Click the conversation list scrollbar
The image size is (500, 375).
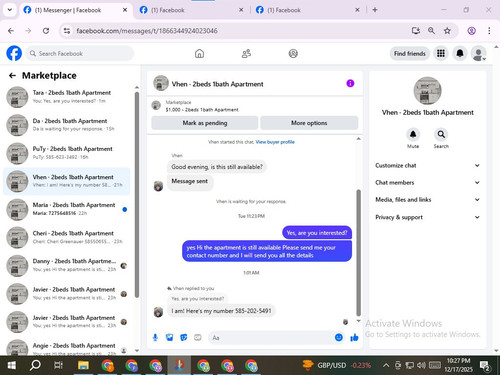point(137,195)
